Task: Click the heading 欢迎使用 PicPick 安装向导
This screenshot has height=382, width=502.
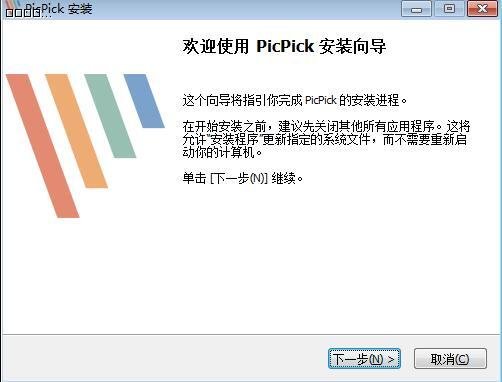Action: tap(284, 46)
